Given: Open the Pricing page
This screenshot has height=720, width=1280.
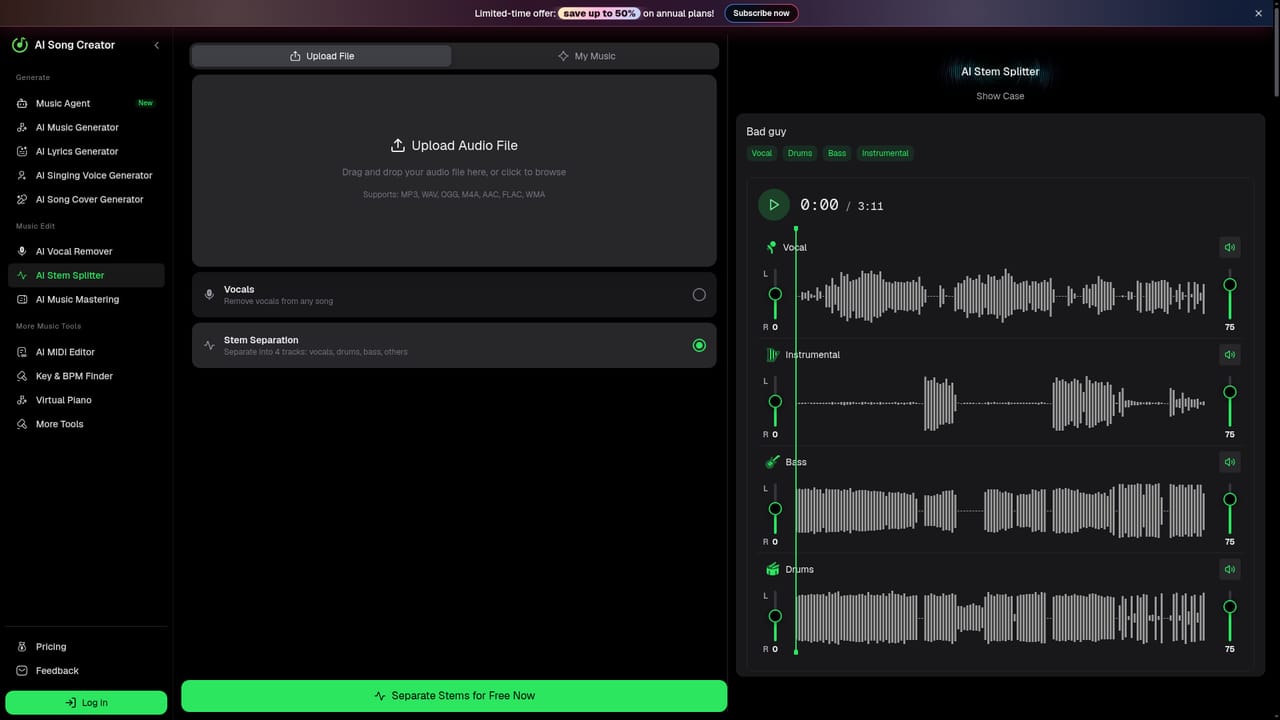Looking at the screenshot, I should click(x=86, y=647).
